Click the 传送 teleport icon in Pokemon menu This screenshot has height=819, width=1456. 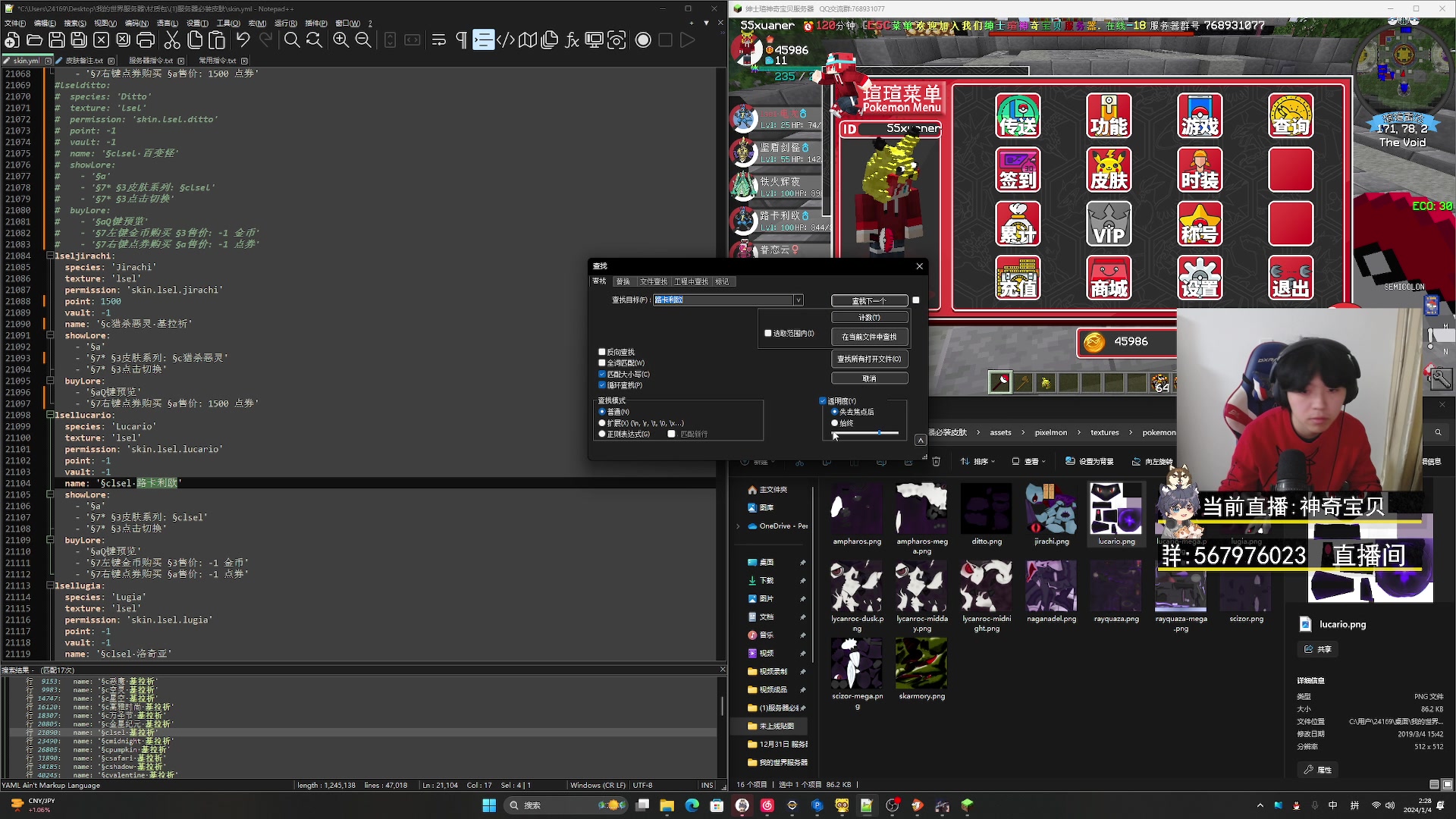click(1018, 115)
